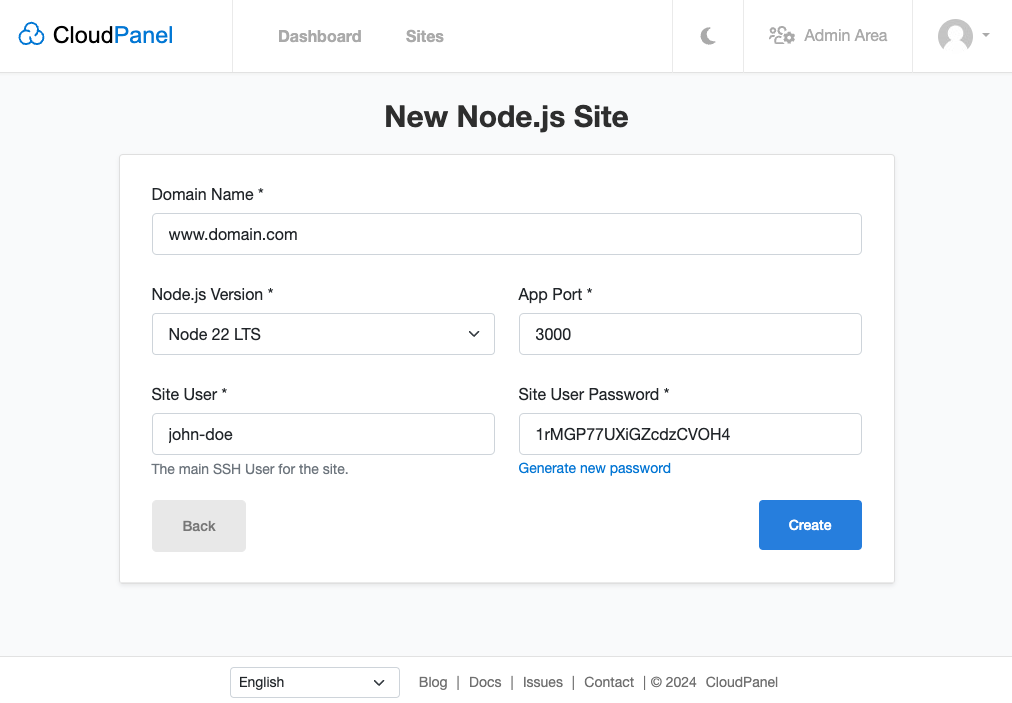Toggle dark mode with the moon icon
The height and width of the screenshot is (703, 1012).
[707, 35]
